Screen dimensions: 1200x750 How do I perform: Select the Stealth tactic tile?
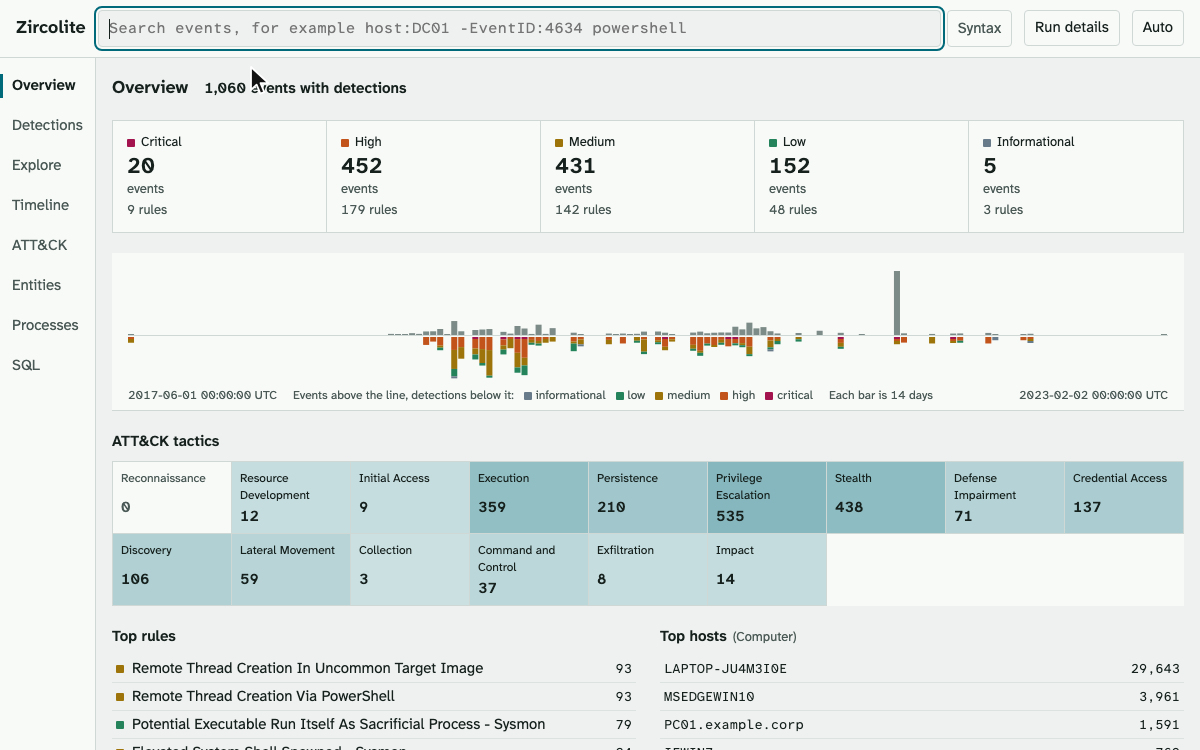point(886,497)
